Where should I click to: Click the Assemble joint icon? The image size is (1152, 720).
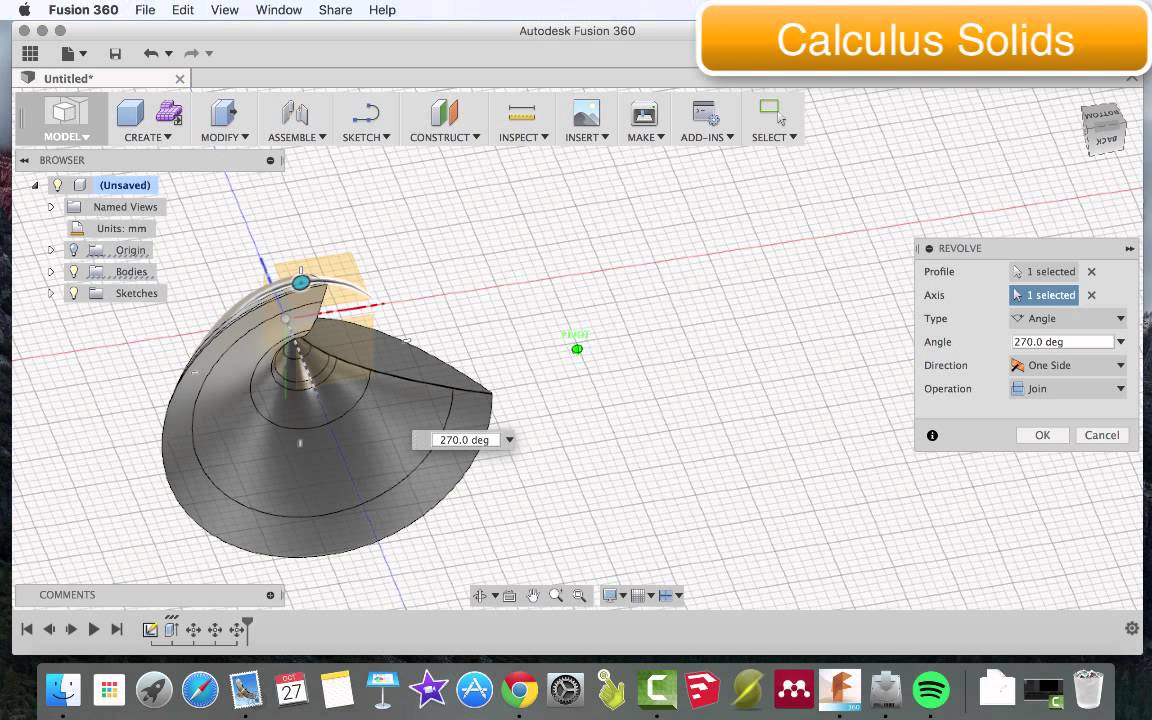(x=296, y=113)
